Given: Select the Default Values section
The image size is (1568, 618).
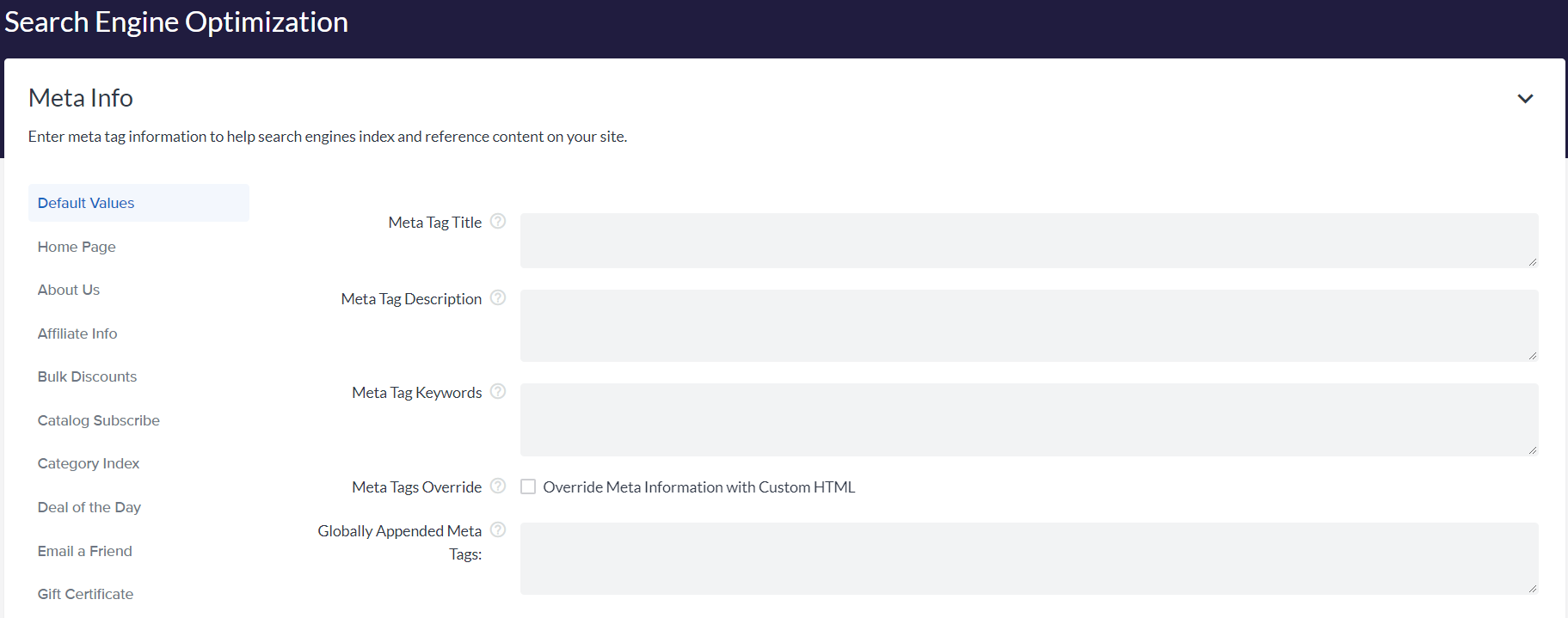Looking at the screenshot, I should pos(85,203).
